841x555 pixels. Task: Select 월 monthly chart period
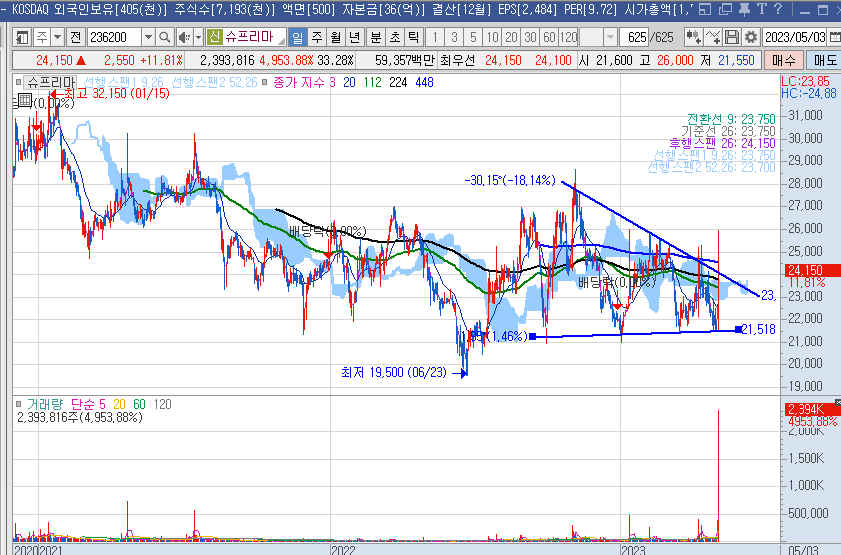coord(336,38)
